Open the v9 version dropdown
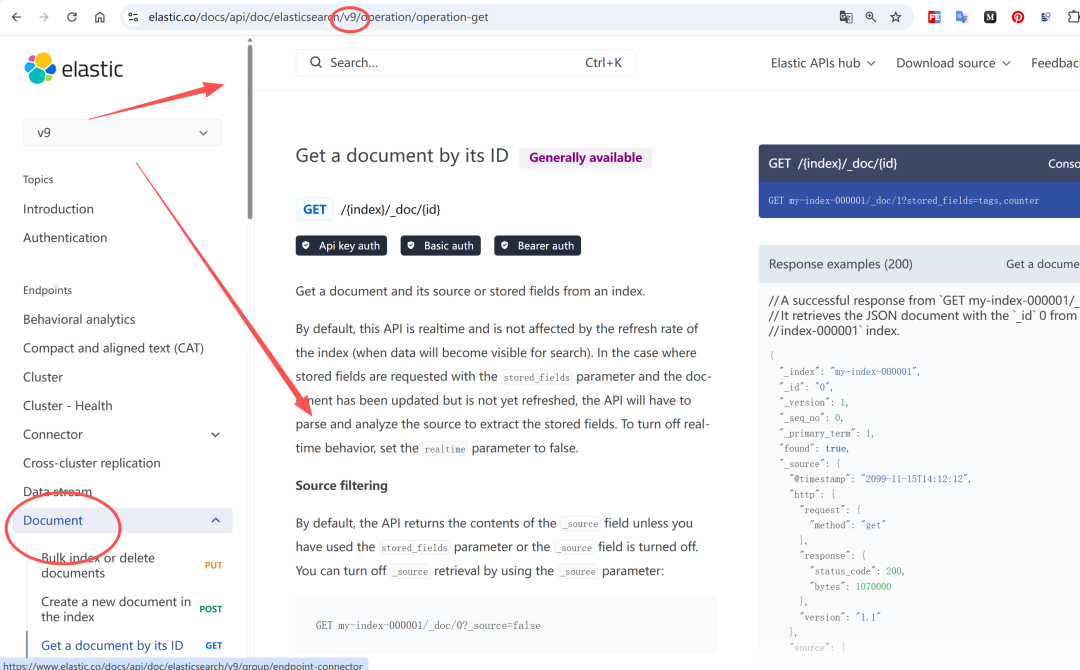1080x670 pixels. coord(123,133)
